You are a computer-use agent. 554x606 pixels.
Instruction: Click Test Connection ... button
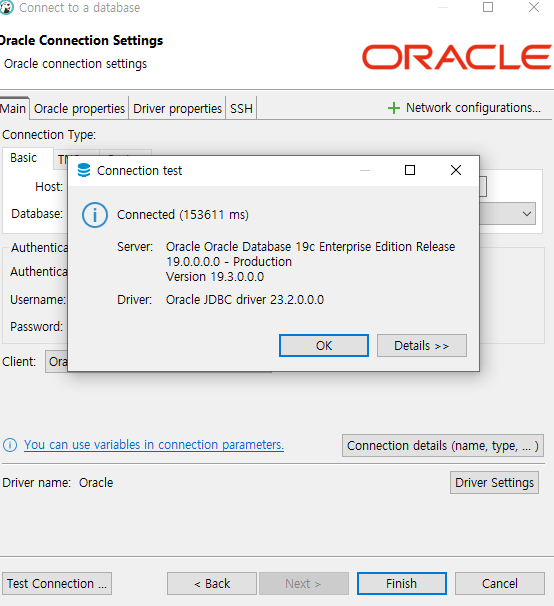(x=56, y=584)
